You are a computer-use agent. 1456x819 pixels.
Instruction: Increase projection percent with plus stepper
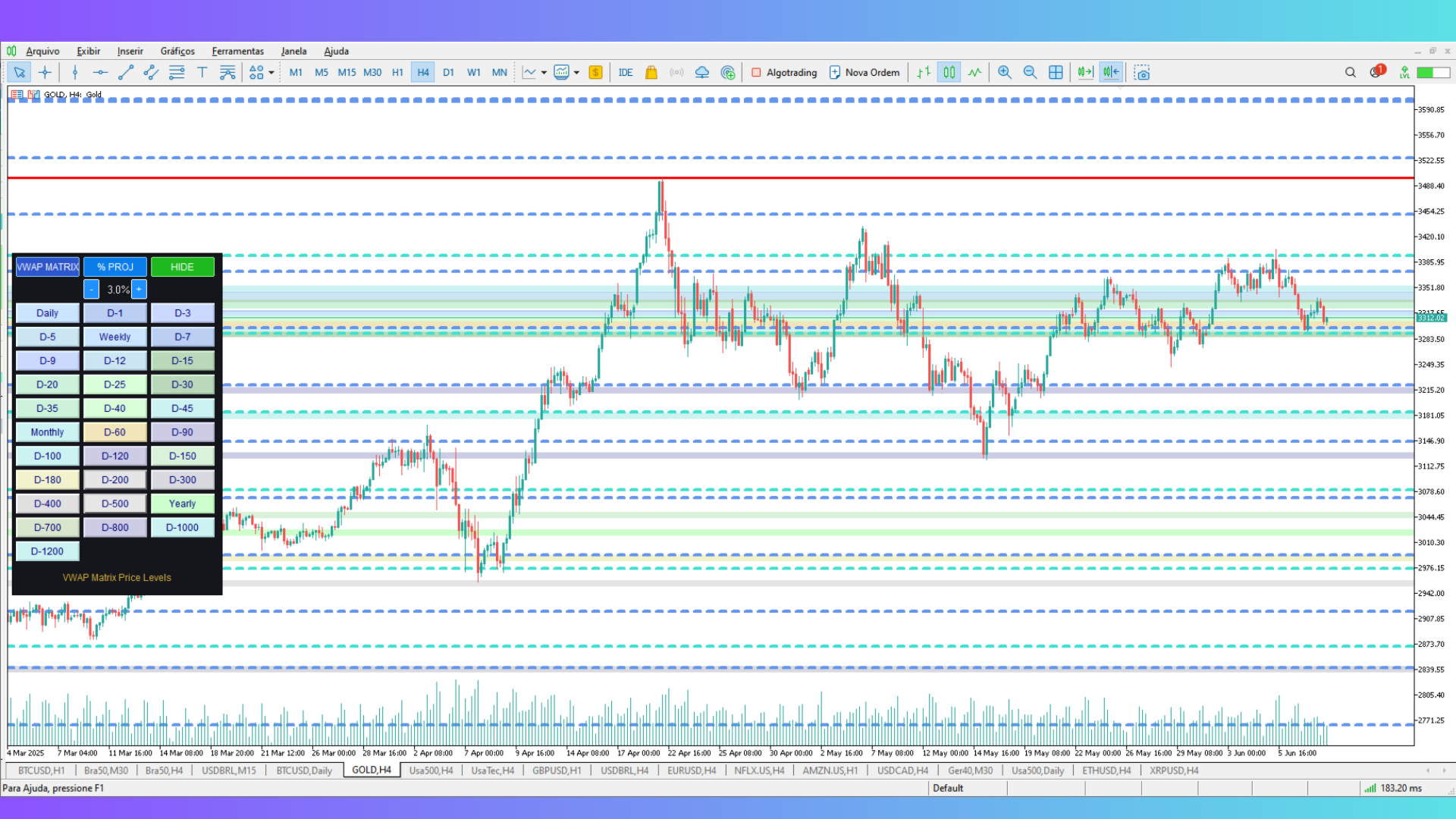click(139, 289)
